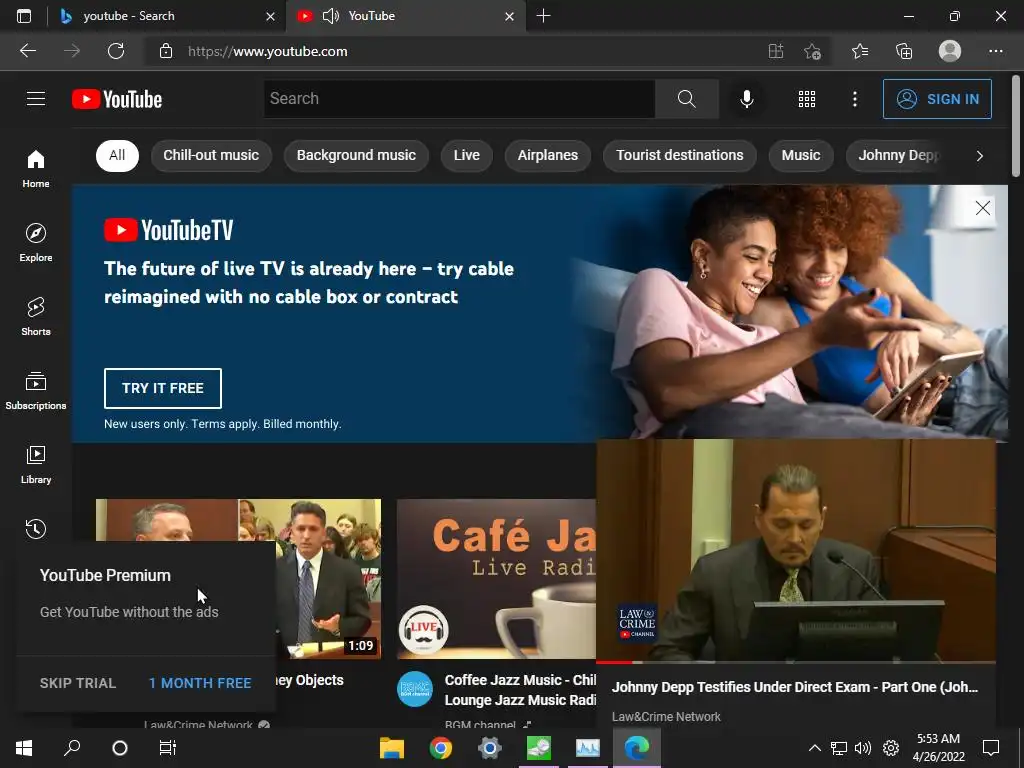Select the Chill-out music chip
Image resolution: width=1024 pixels, height=768 pixels.
point(211,155)
